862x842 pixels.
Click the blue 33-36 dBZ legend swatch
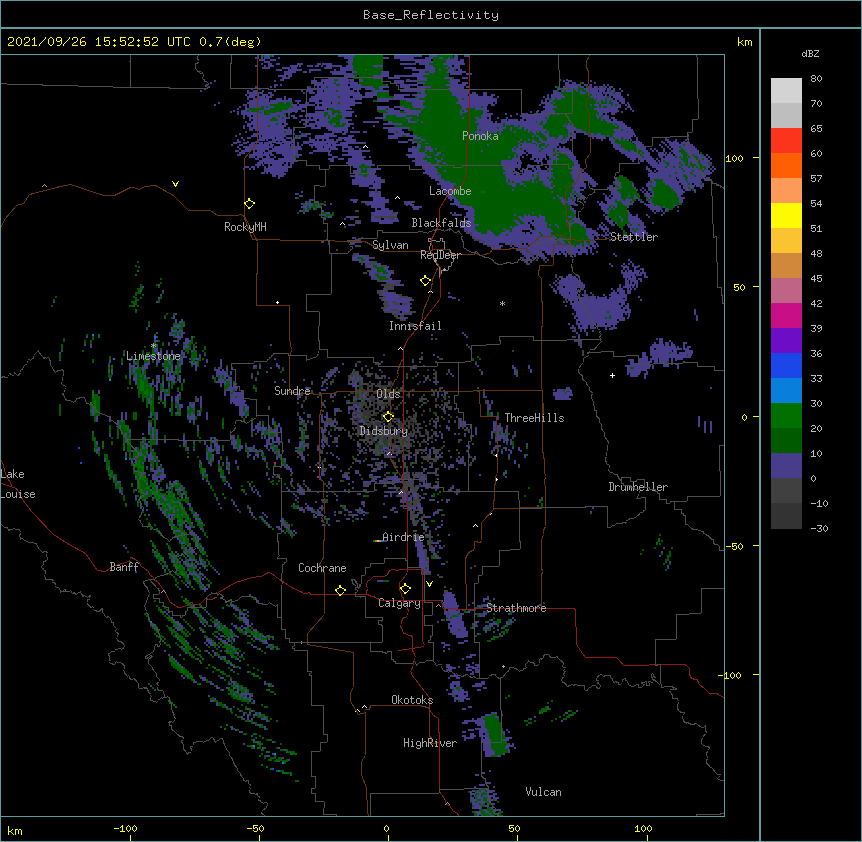(786, 365)
